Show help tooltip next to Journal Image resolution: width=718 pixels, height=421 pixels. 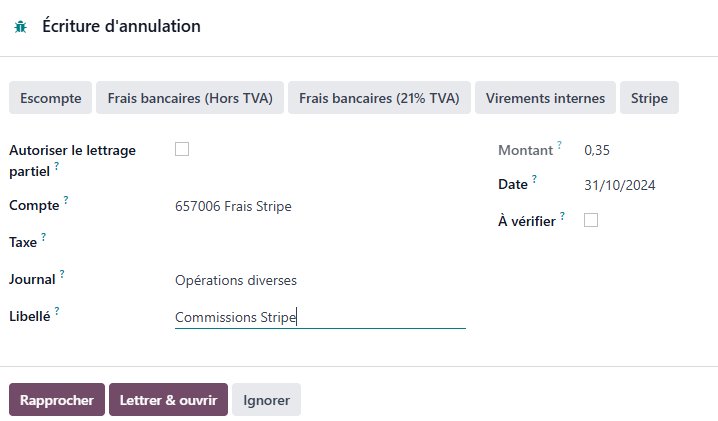click(x=62, y=274)
